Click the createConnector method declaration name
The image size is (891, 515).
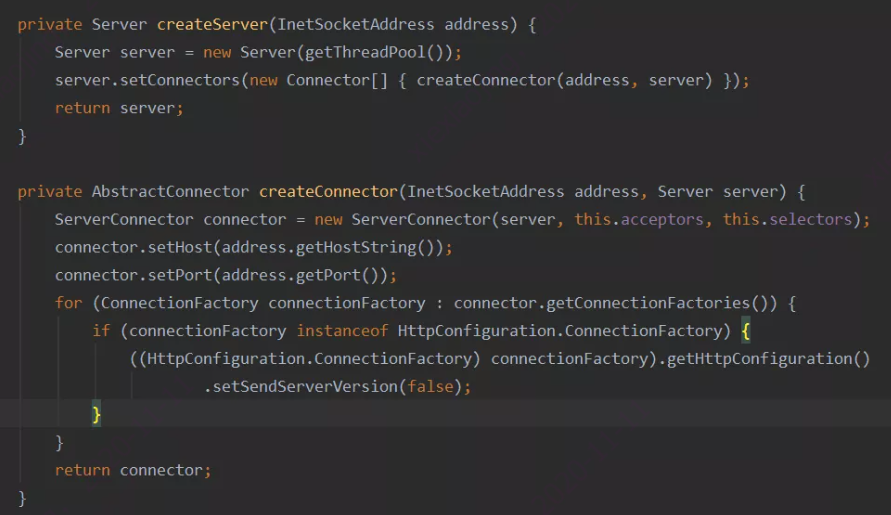click(x=328, y=192)
